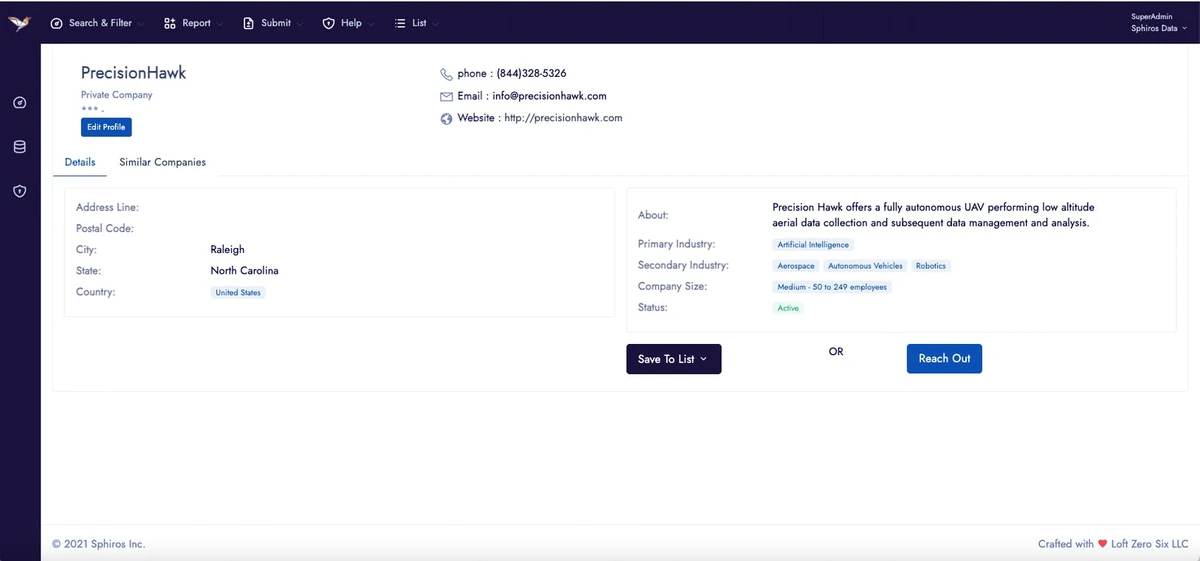Screen dimensions: 1200x561
Task: Click the Loft Zero Six LLC credit
Action: pos(1150,544)
